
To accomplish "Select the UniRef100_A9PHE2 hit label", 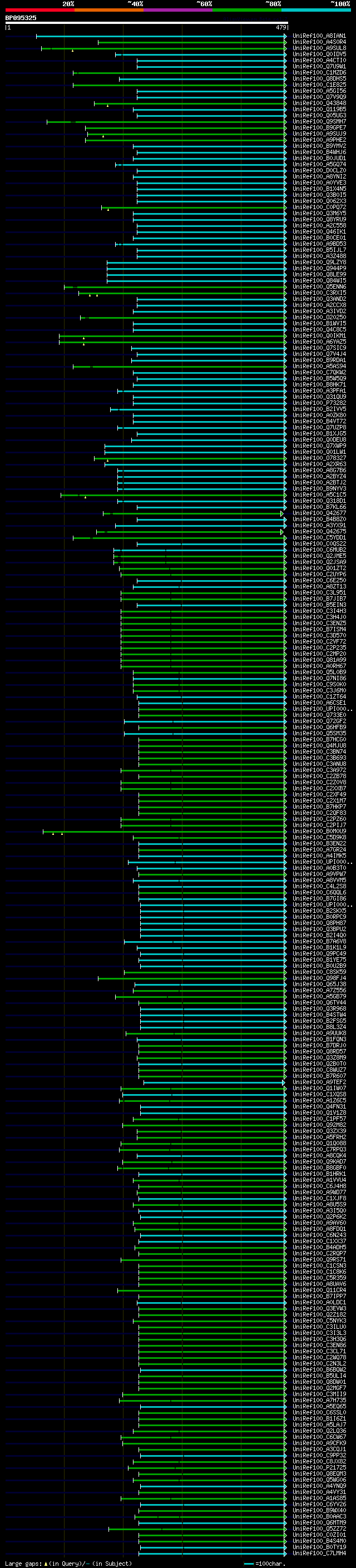I will point(319,140).
